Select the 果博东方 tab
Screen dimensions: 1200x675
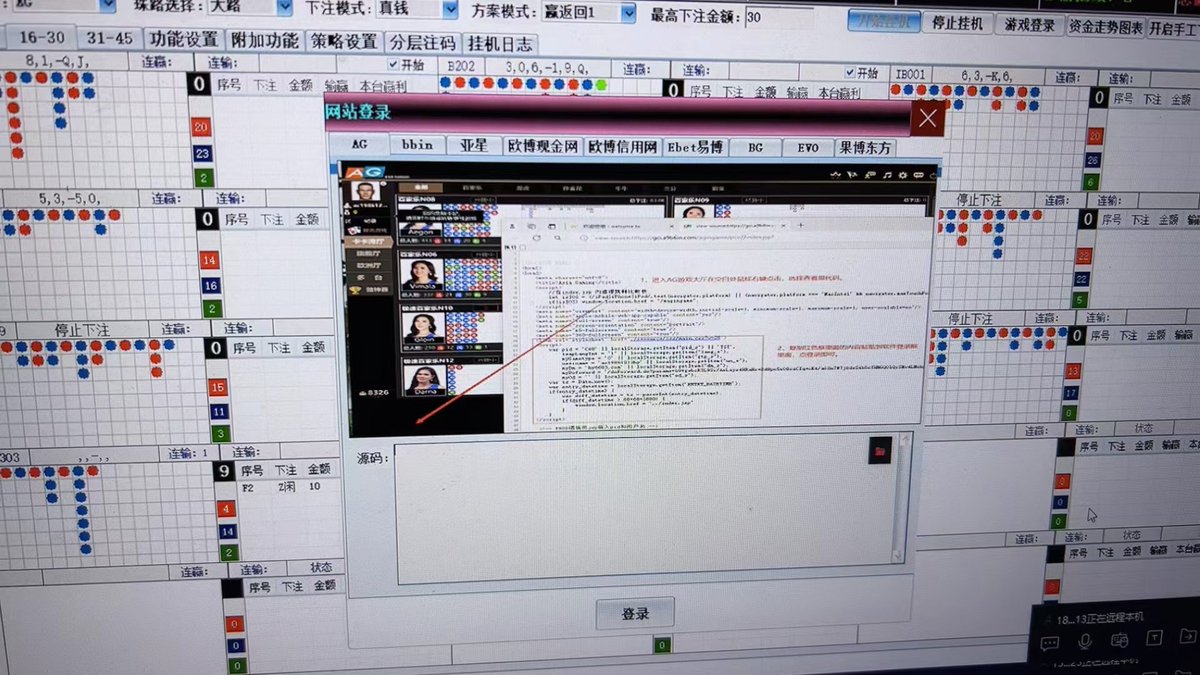(x=866, y=148)
